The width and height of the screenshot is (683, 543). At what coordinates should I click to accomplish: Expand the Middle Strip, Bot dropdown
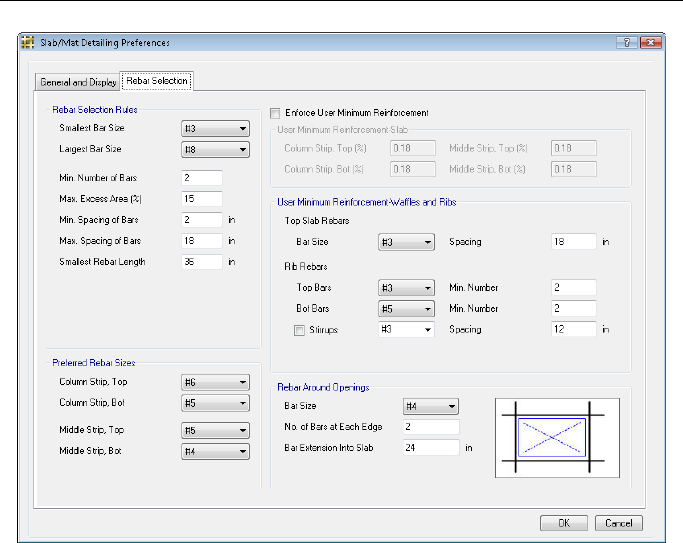(x=214, y=452)
